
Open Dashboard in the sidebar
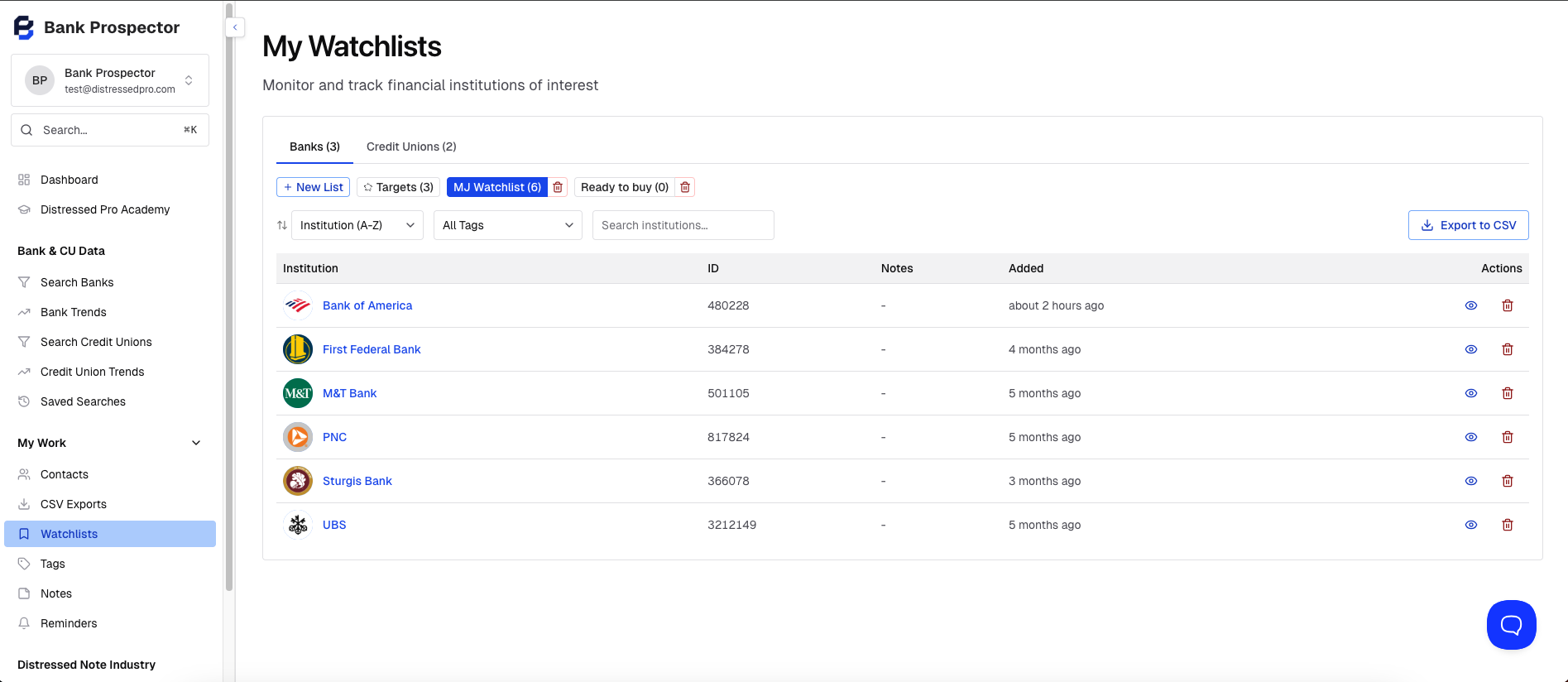tap(110, 180)
